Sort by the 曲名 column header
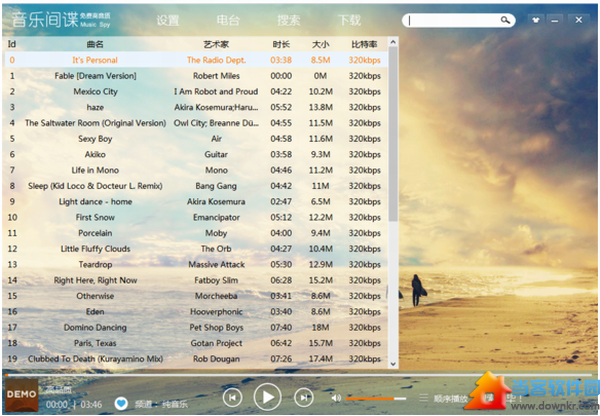 (x=95, y=44)
